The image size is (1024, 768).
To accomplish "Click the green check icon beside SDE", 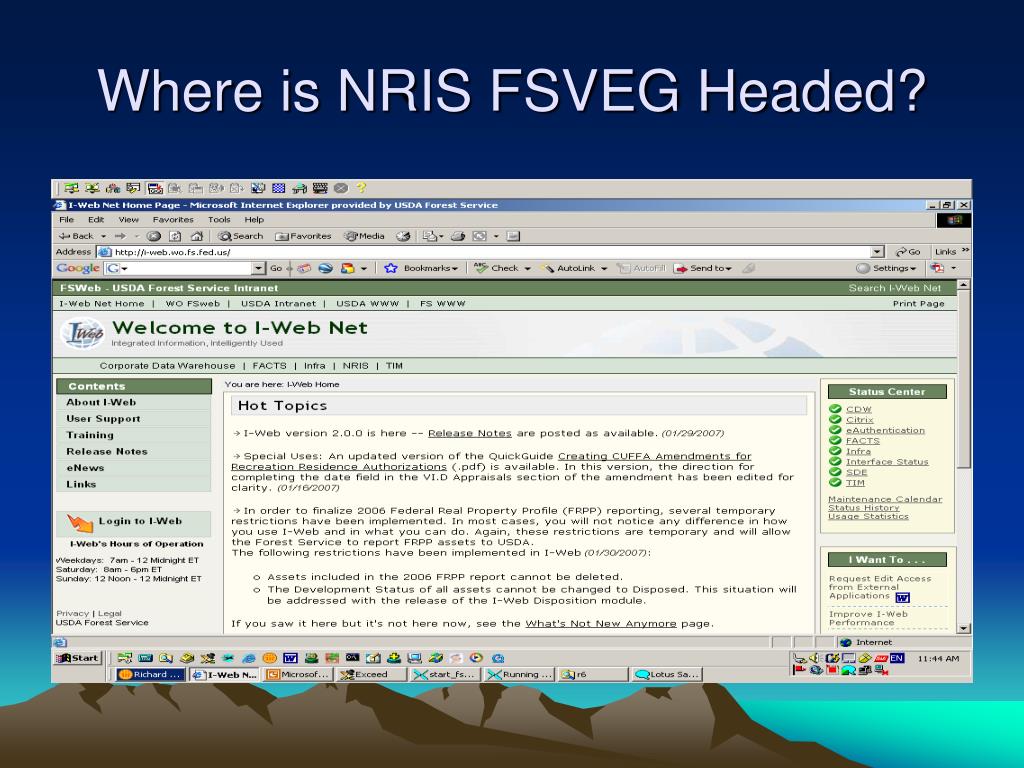I will tap(835, 472).
